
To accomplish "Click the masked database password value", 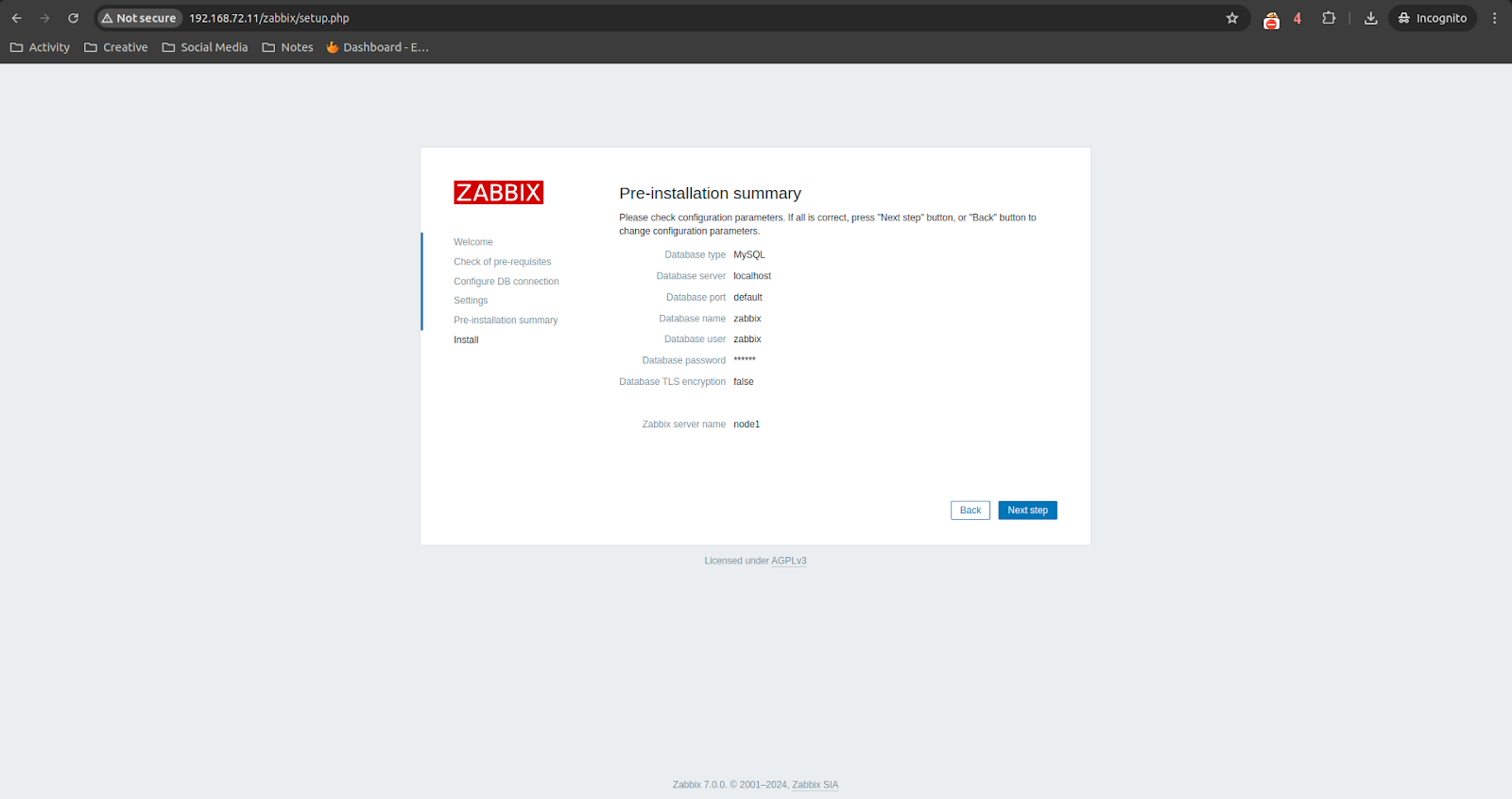I will pos(745,360).
